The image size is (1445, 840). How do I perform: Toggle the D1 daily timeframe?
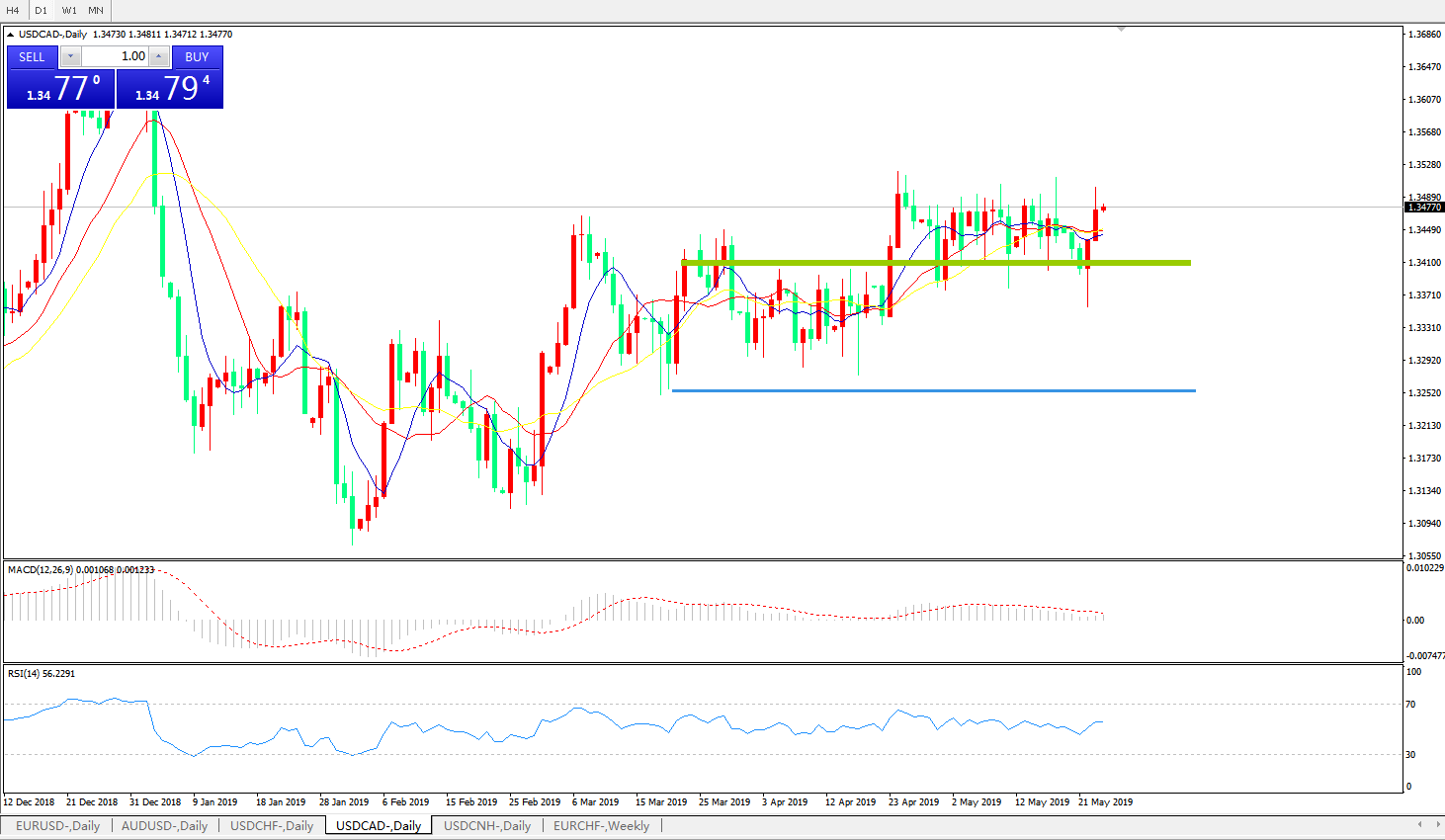point(41,11)
